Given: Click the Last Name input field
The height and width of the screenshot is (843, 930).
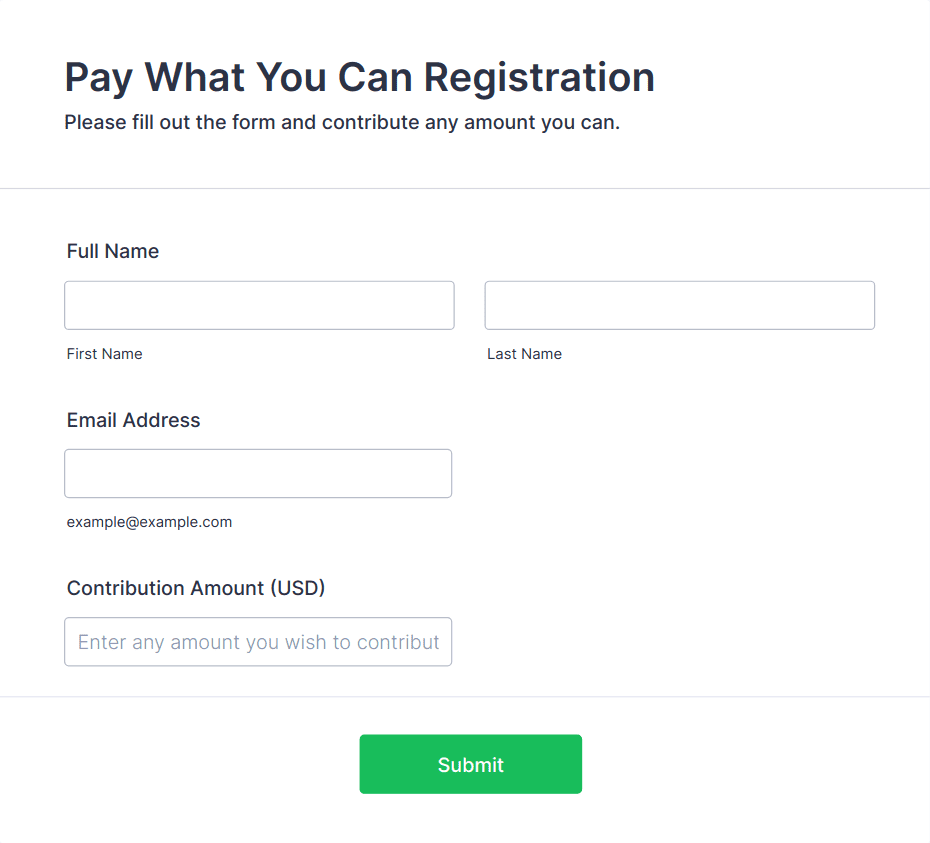Looking at the screenshot, I should 679,305.
